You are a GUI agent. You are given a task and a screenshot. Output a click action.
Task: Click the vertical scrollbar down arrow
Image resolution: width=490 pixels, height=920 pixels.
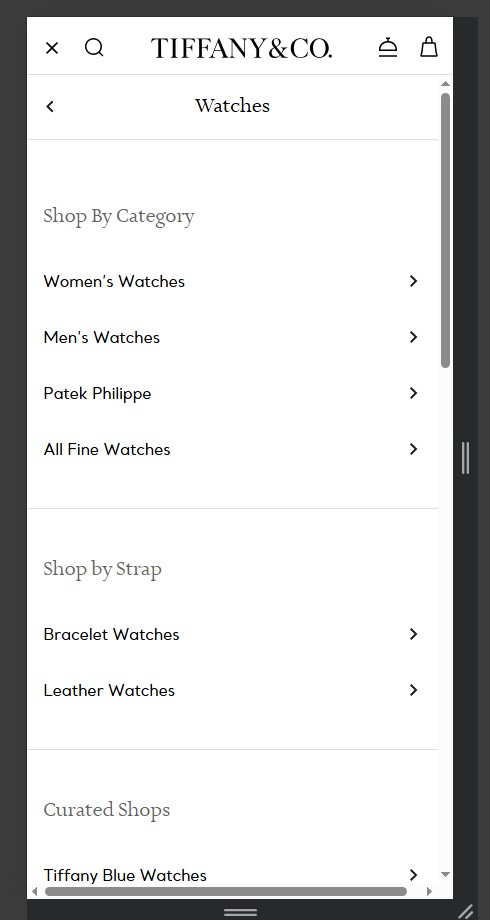pos(445,874)
